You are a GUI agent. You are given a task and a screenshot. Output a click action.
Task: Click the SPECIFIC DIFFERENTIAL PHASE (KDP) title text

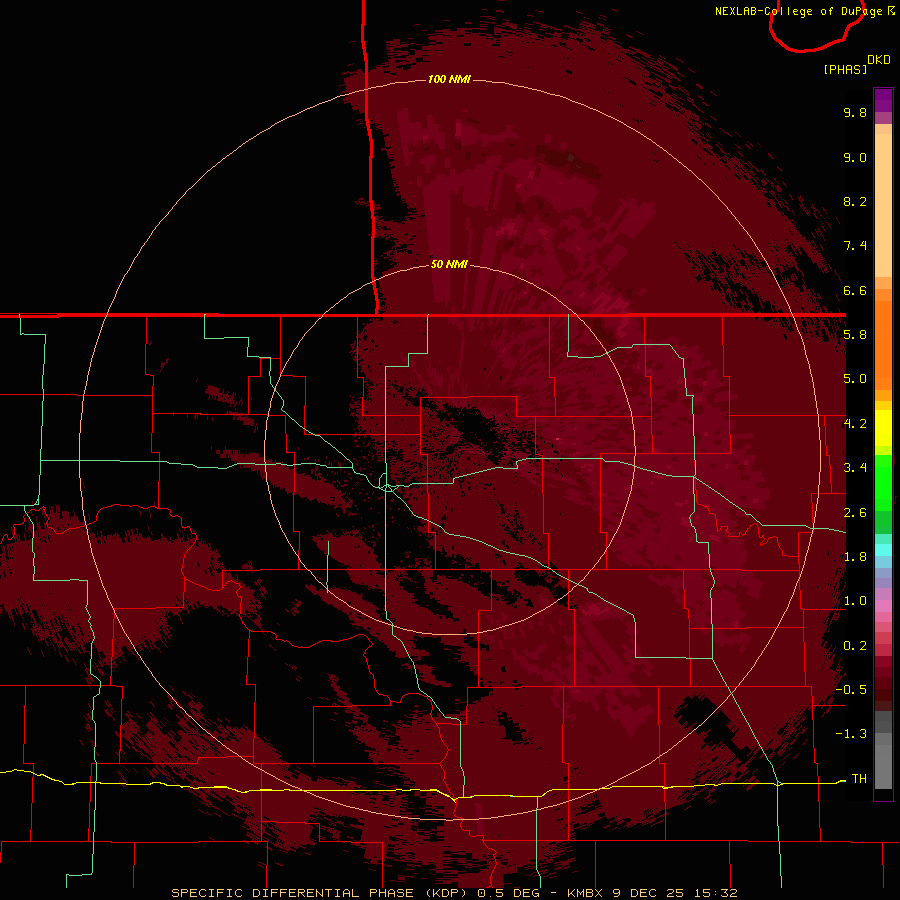321,893
